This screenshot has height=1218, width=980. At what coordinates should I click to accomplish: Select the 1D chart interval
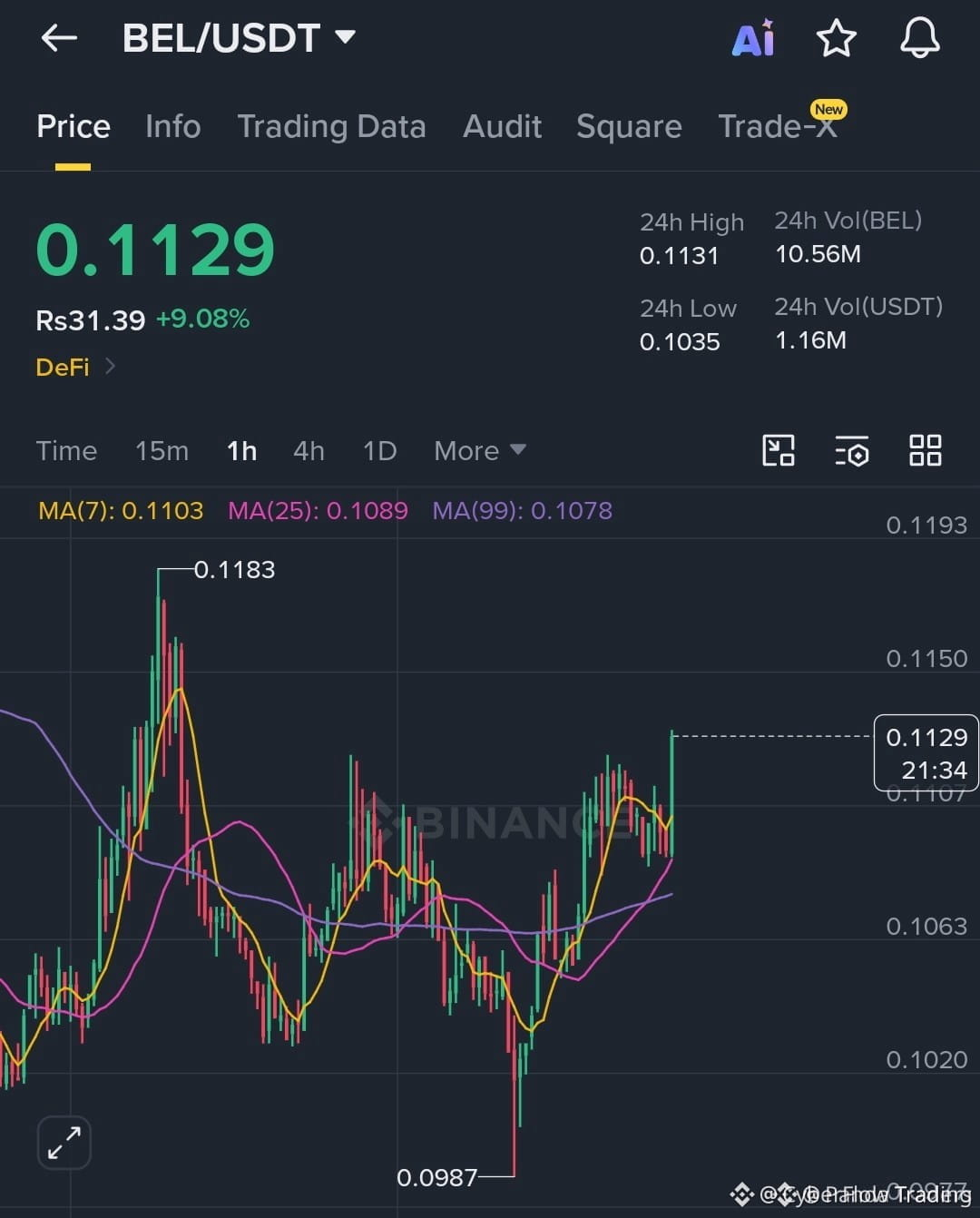point(379,451)
